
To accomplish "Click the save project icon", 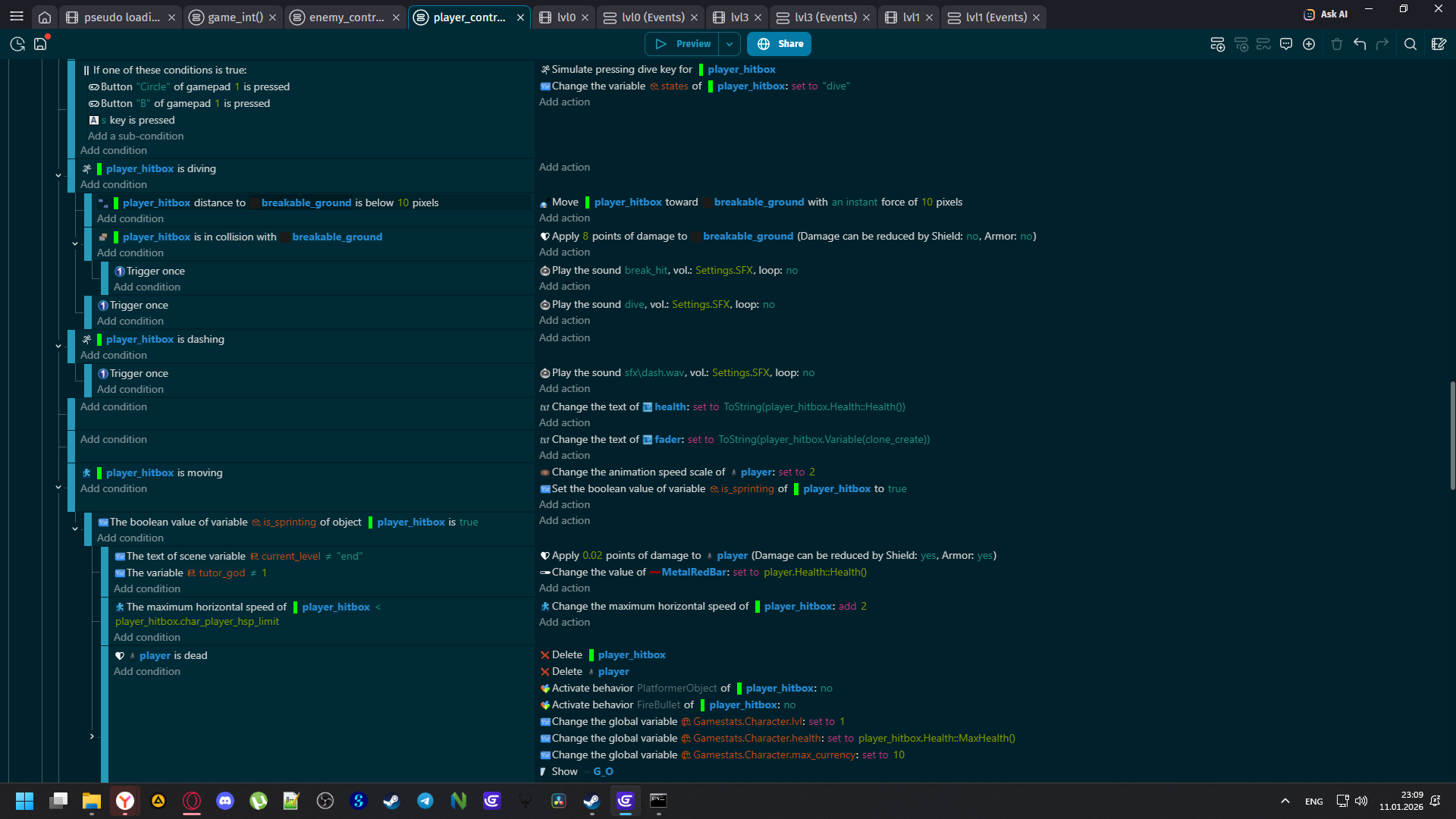I will [41, 44].
